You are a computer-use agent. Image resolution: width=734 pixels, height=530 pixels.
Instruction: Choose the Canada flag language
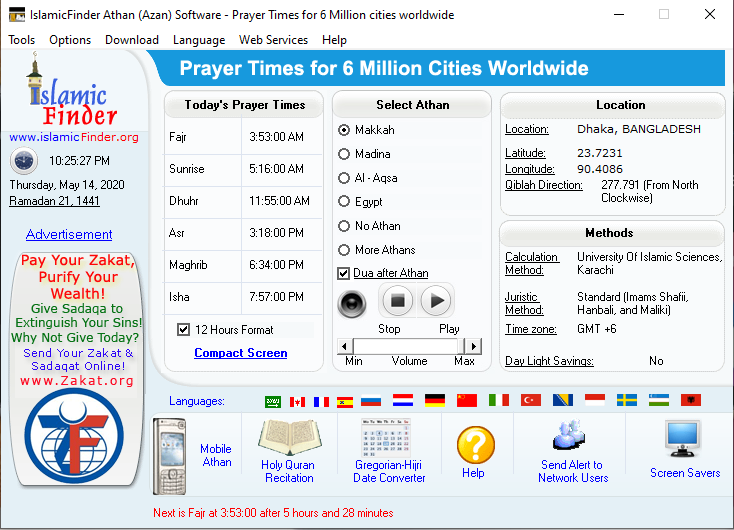(297, 401)
